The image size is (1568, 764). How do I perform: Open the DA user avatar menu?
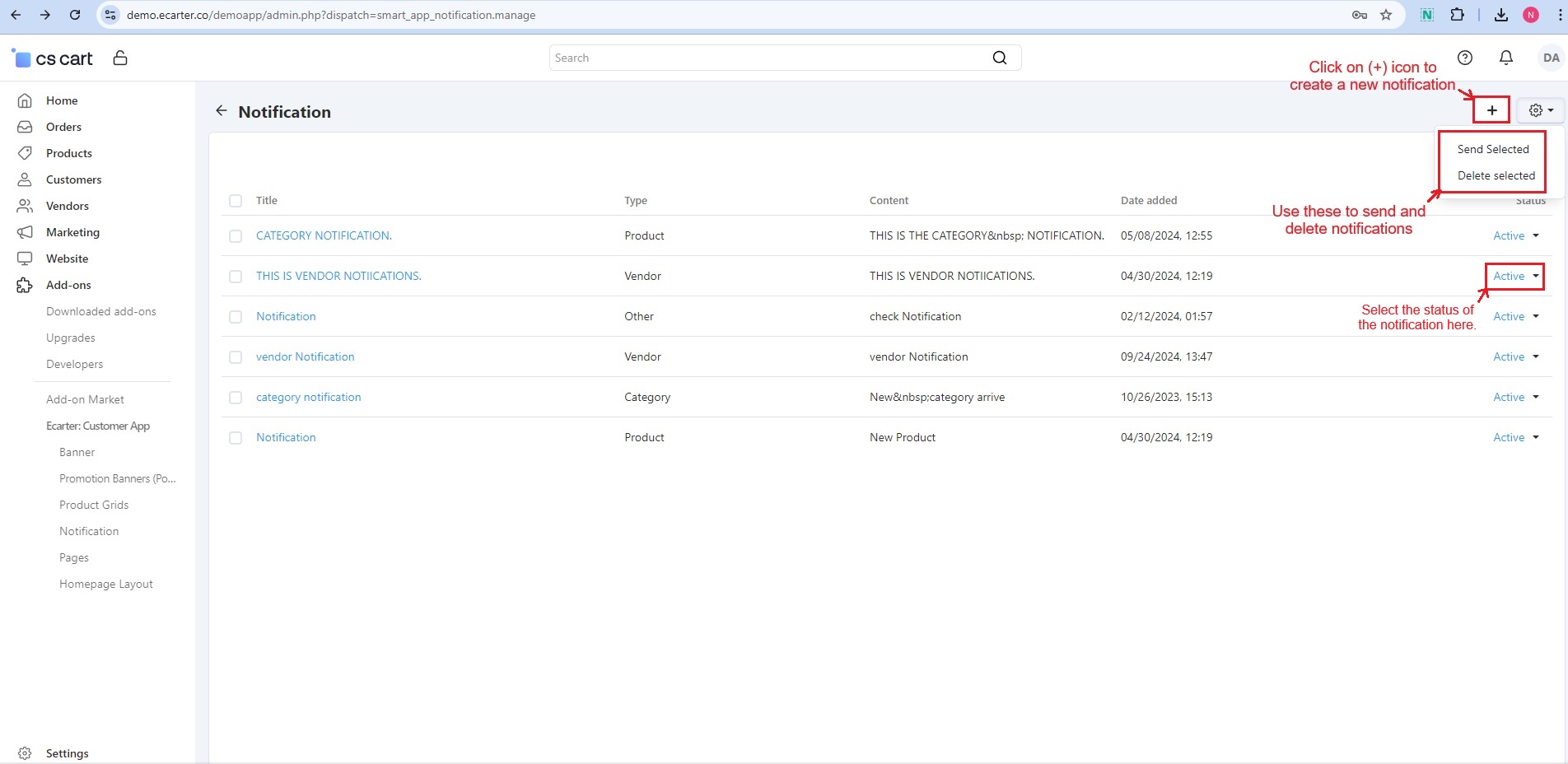tap(1550, 58)
